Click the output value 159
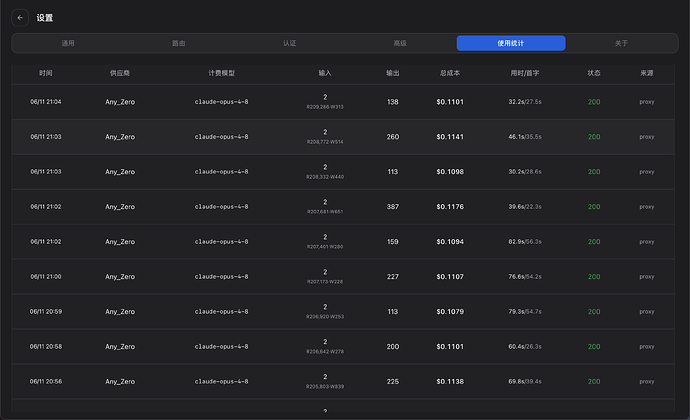 click(x=393, y=242)
